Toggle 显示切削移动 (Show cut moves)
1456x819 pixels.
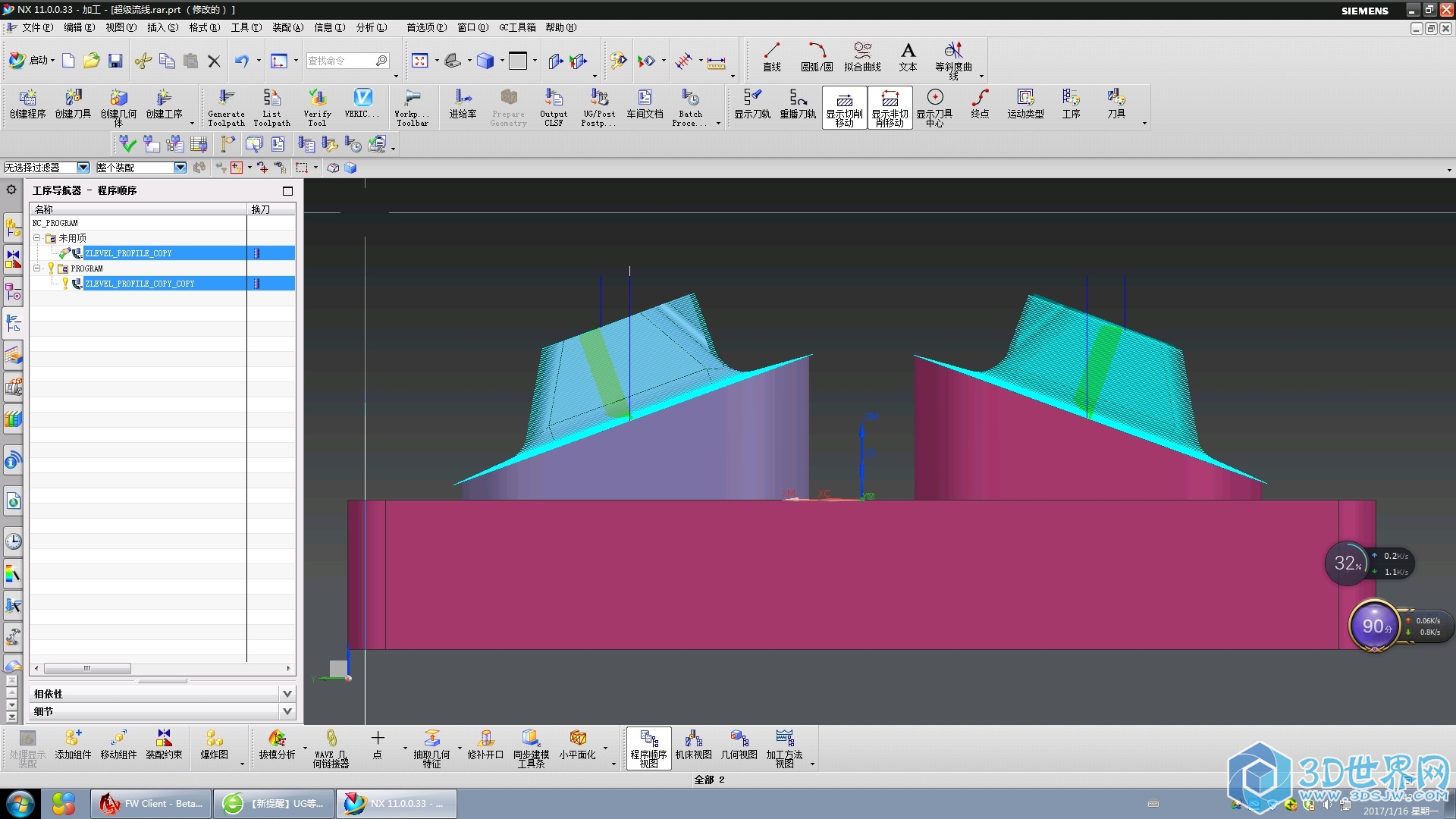[844, 108]
